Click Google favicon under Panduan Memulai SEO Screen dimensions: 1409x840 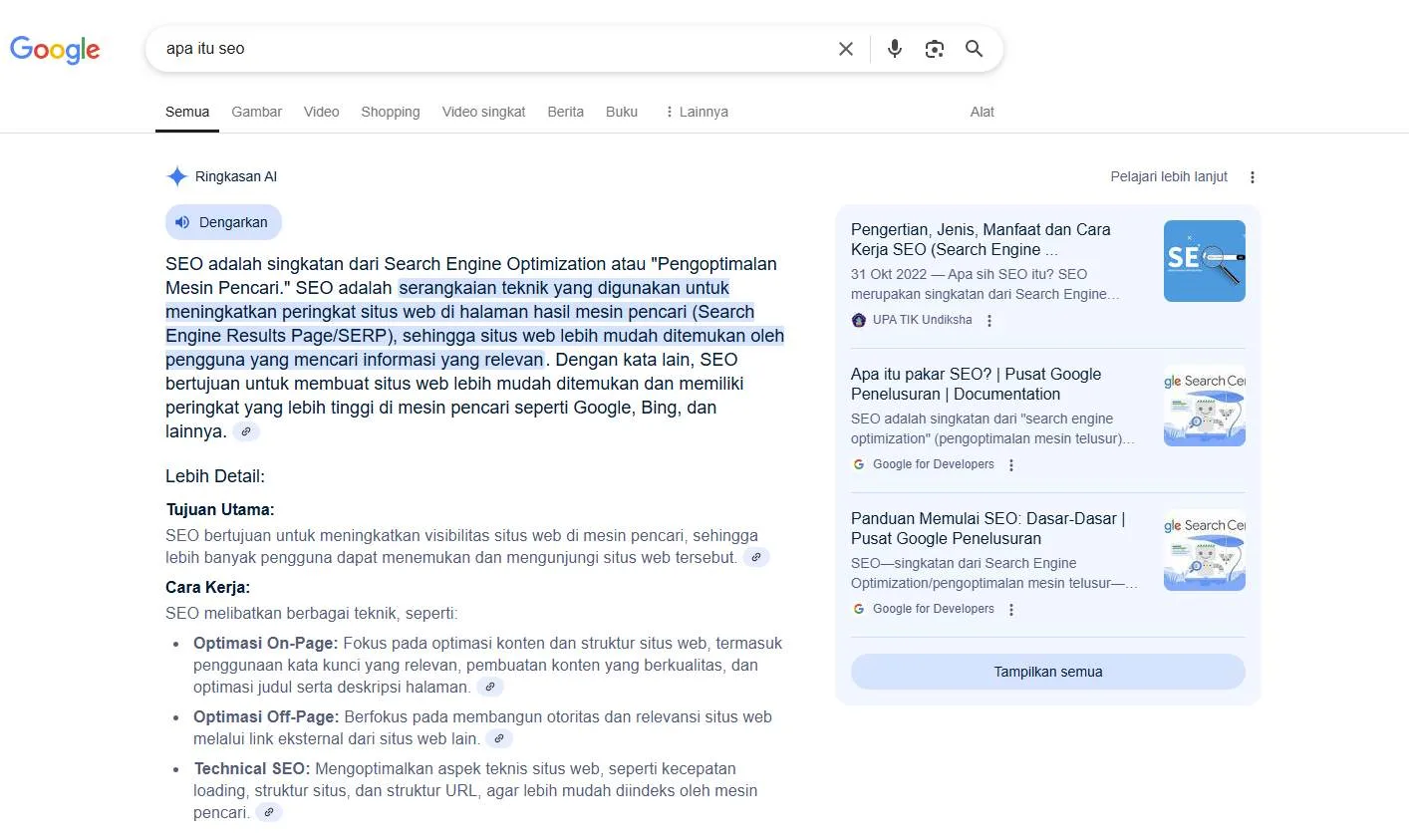859,609
